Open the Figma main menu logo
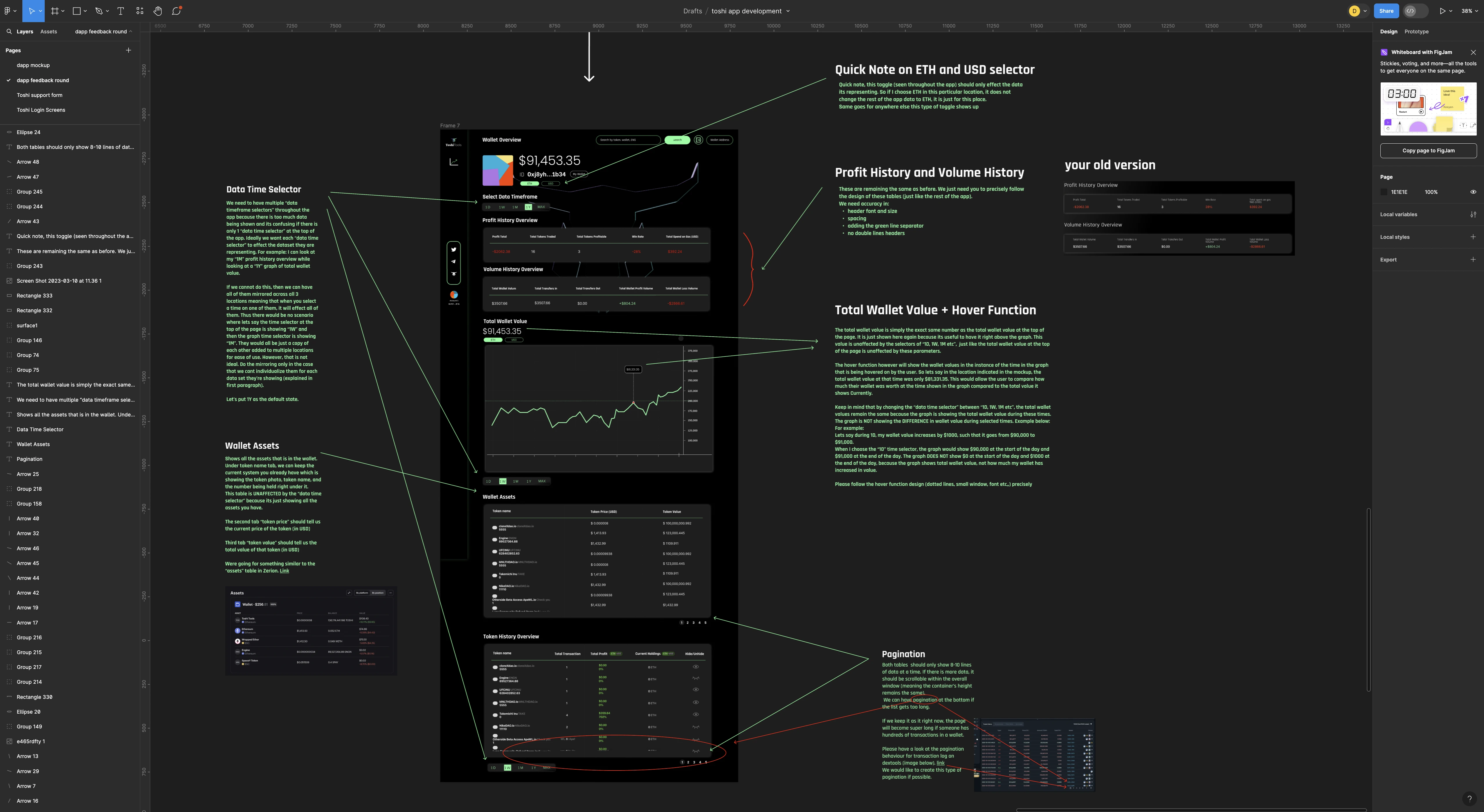Image resolution: width=1484 pixels, height=812 pixels. click(8, 11)
